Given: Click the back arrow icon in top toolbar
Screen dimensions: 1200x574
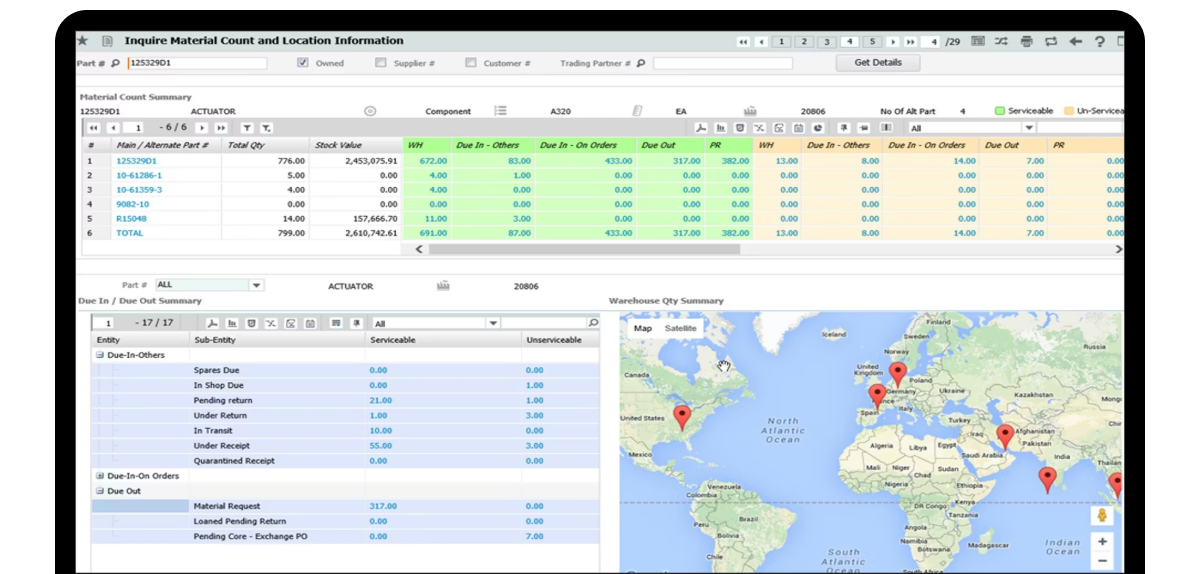Looking at the screenshot, I should coord(1075,42).
